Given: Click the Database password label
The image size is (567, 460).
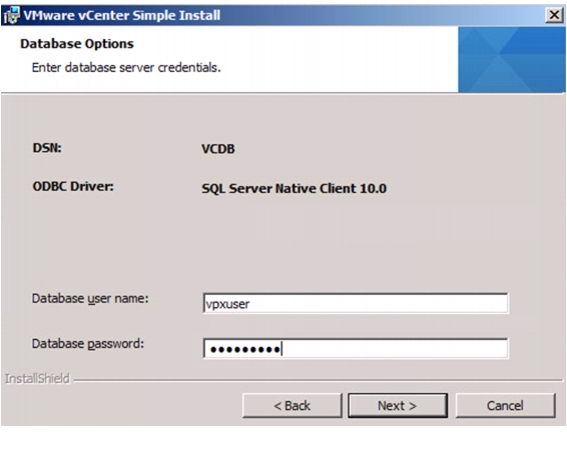Looking at the screenshot, I should [x=88, y=344].
